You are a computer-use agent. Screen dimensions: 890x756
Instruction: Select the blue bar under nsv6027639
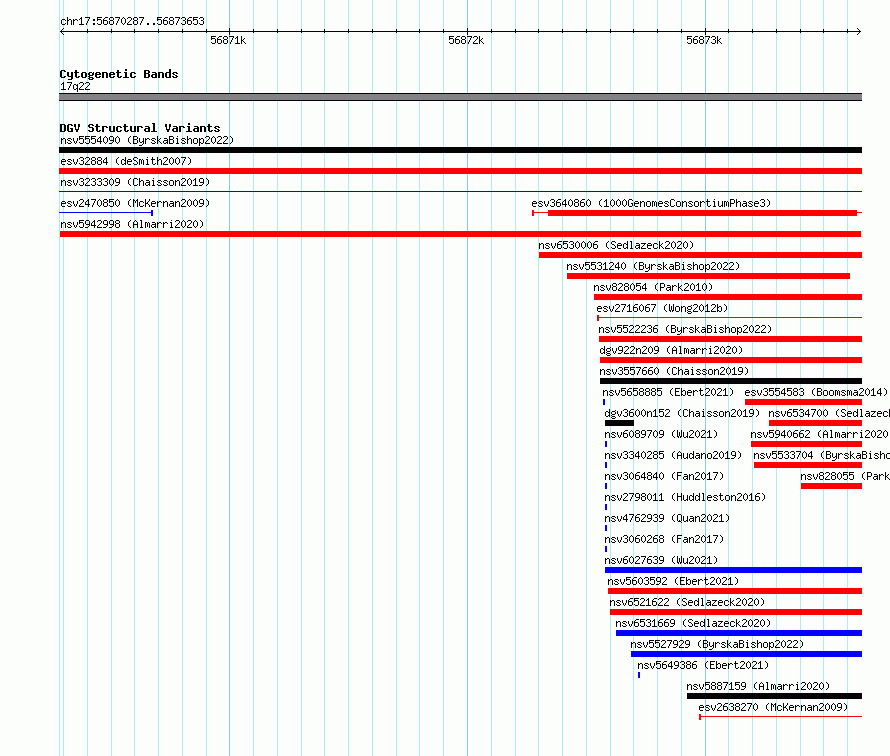click(x=733, y=570)
